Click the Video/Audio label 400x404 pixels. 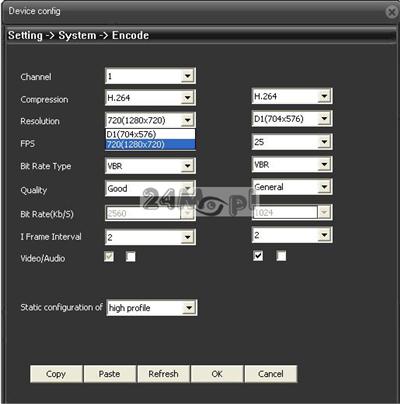click(43, 258)
